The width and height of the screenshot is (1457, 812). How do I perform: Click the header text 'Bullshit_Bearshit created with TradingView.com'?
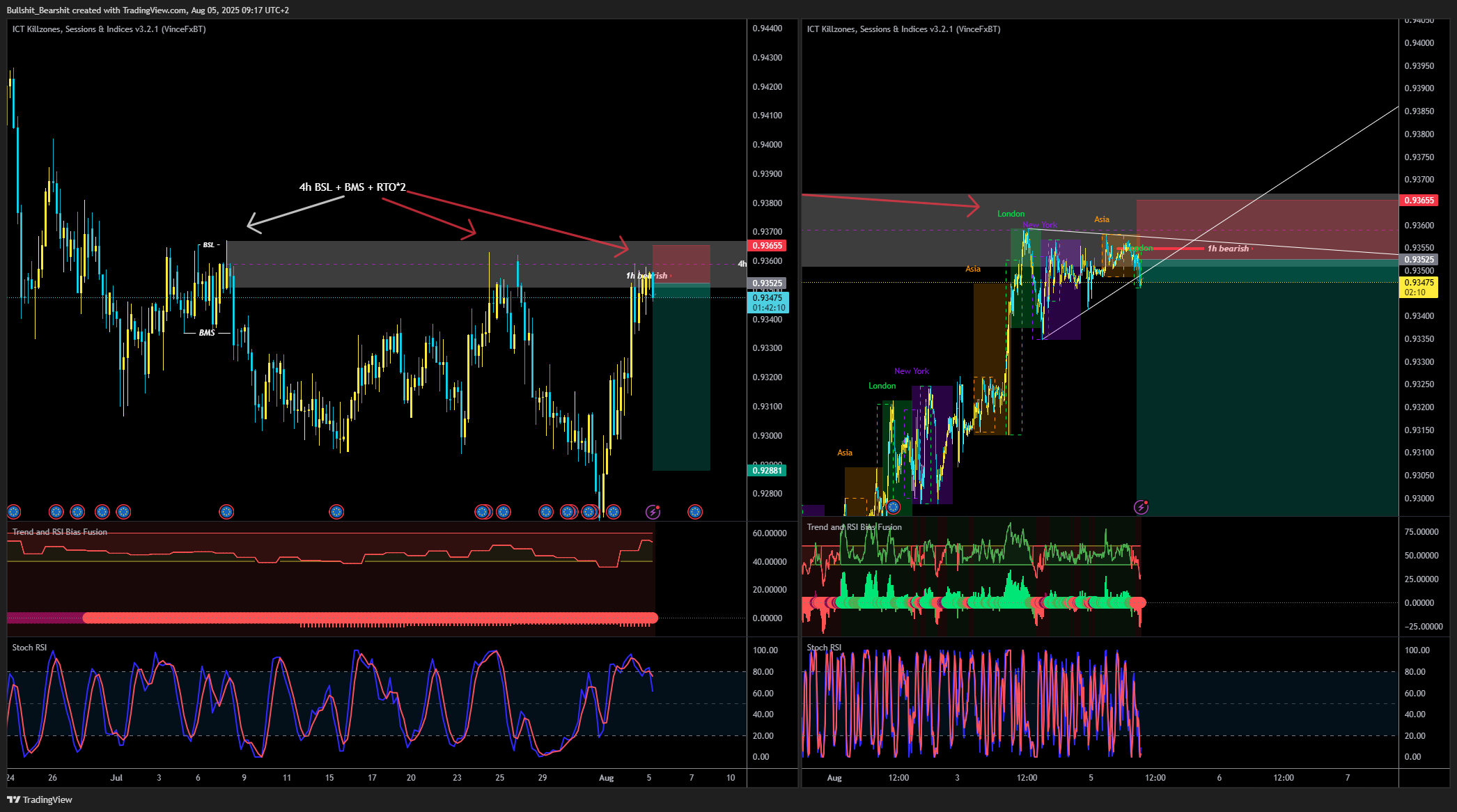coord(96,10)
